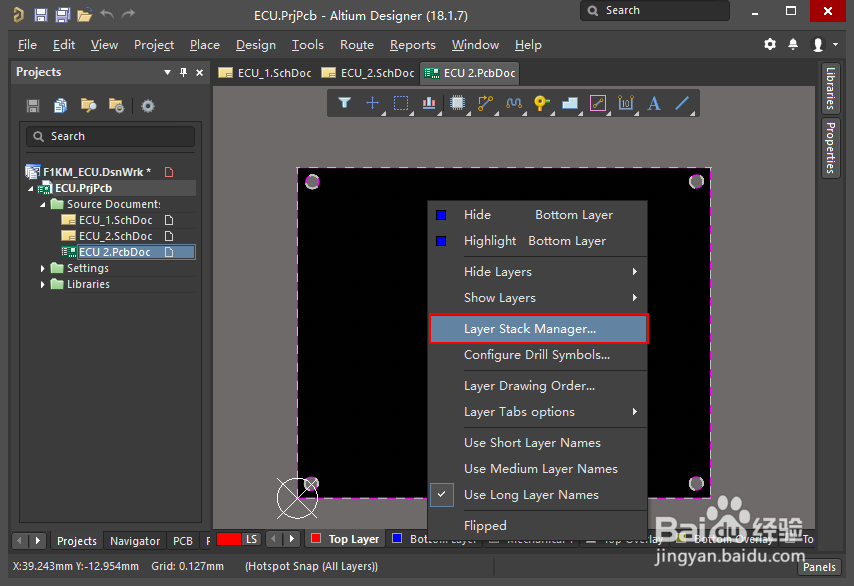Switch to the ECU_1.SchDoc tab

(x=265, y=73)
